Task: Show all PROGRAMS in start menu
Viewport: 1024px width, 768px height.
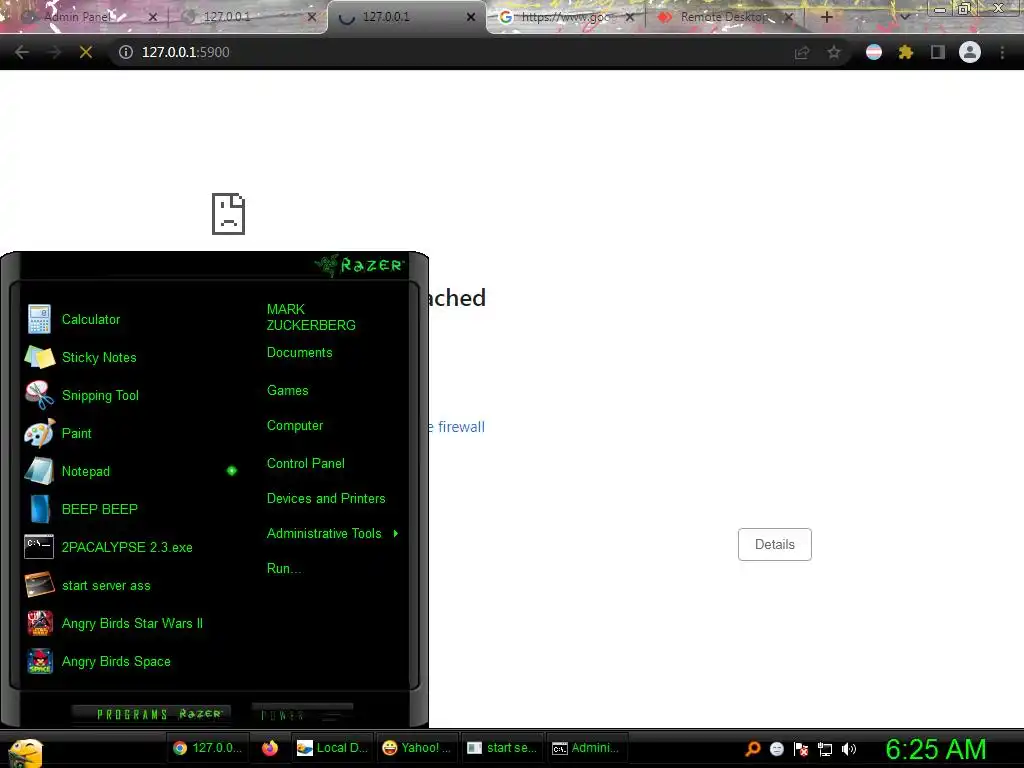Action: point(150,714)
